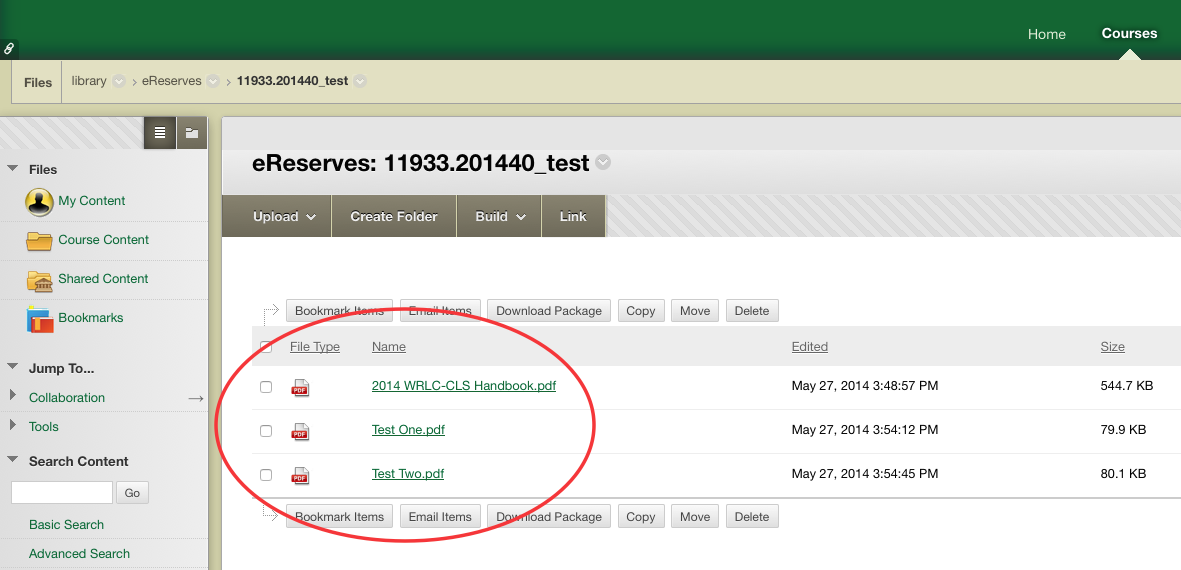Go to the Courses tab

point(1129,33)
